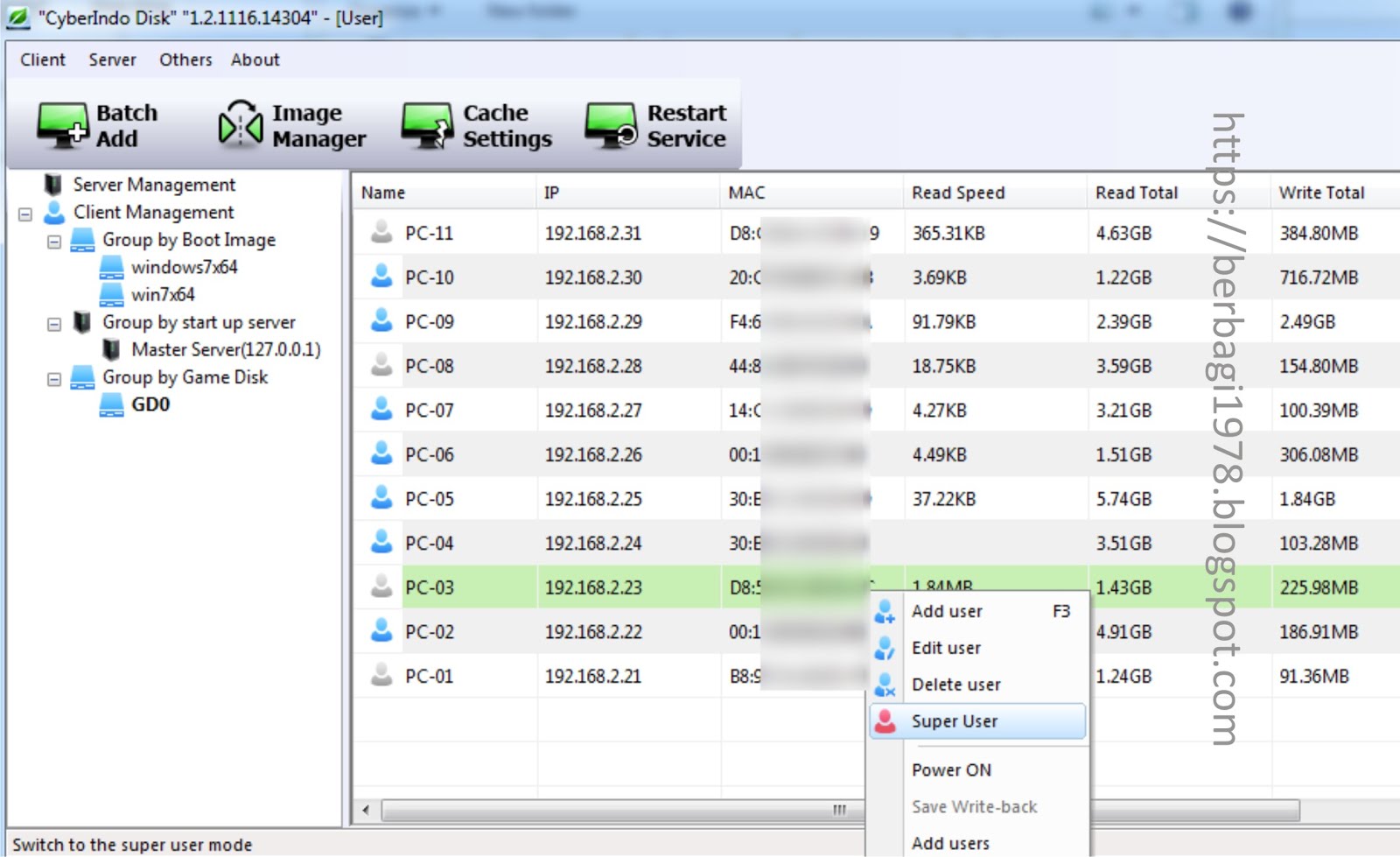Choose Add user from the context menu
Image resolution: width=1400 pixels, height=857 pixels.
tap(978, 611)
